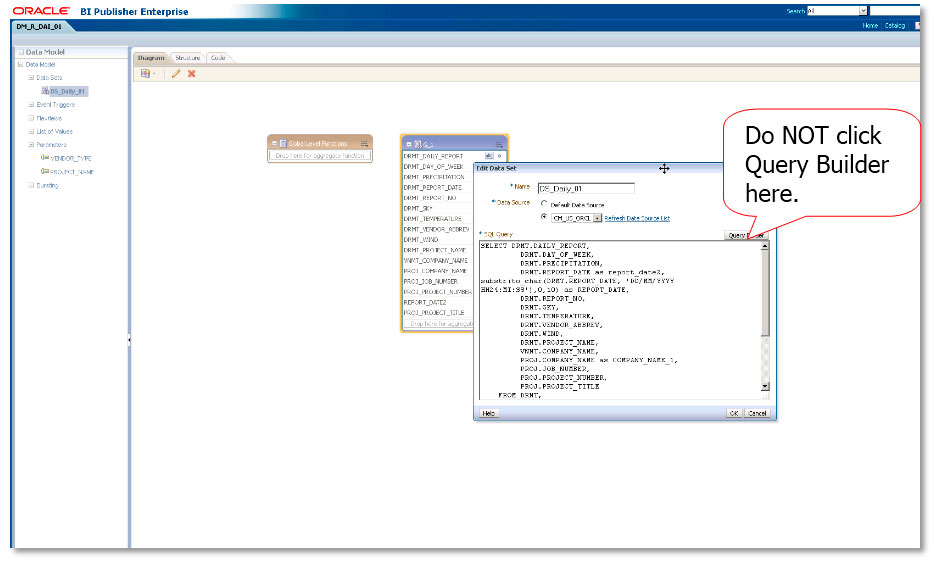Image resolution: width=934 pixels, height=561 pixels.
Task: Select the radio button next to CM_US_ORCL
Action: (544, 217)
